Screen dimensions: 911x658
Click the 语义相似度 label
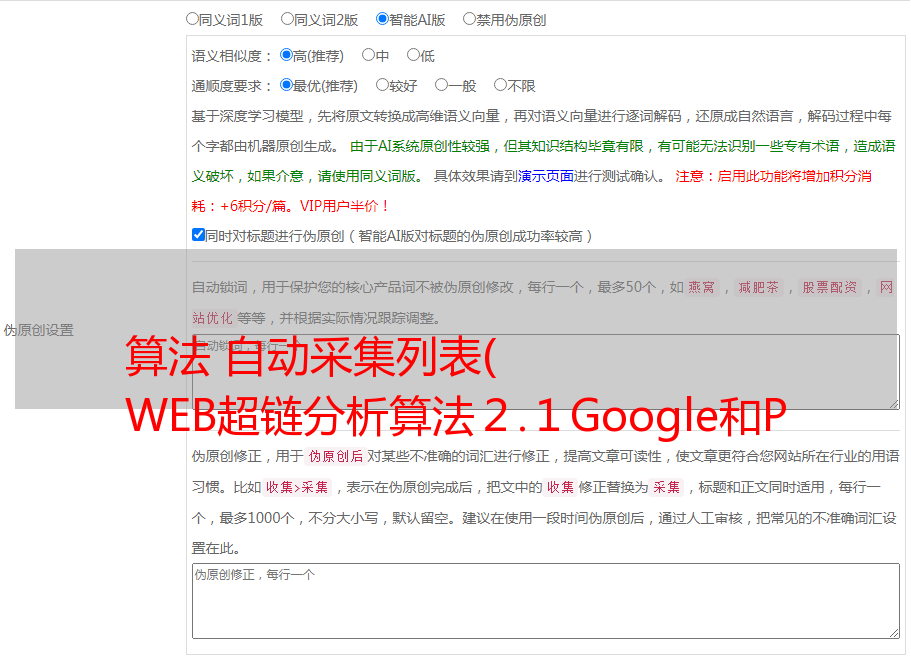point(232,56)
